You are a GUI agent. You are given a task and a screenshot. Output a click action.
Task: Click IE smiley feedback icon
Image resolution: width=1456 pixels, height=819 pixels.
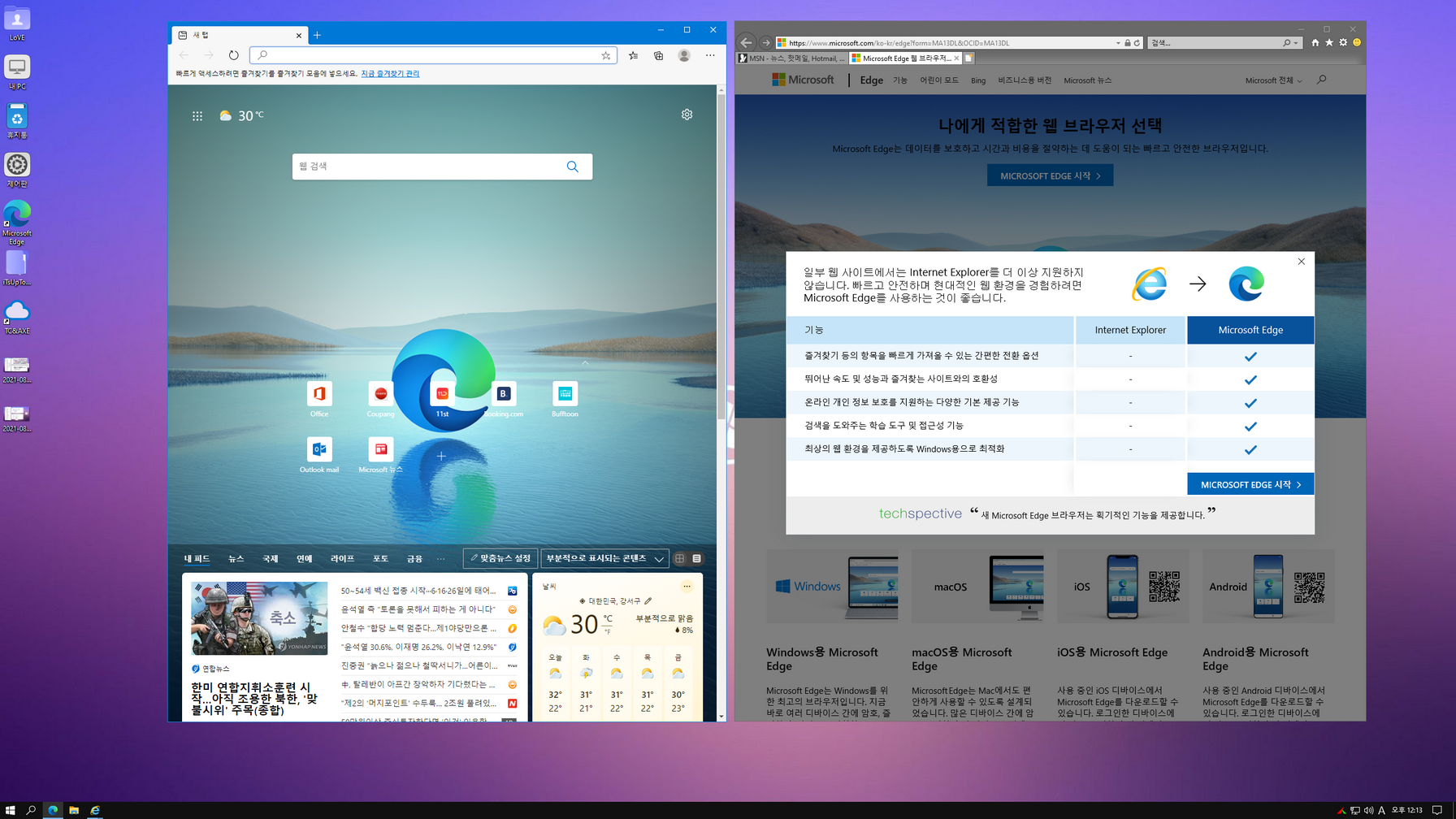tap(1357, 42)
